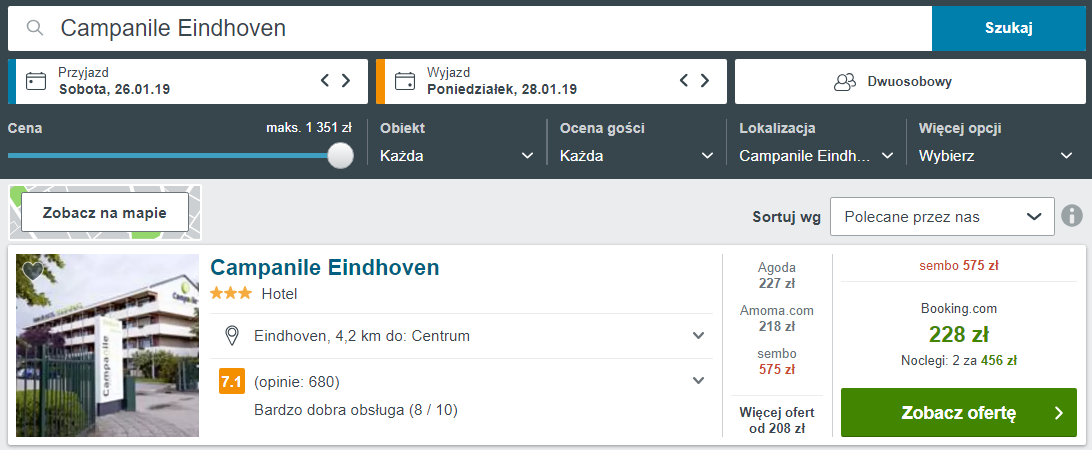Image resolution: width=1092 pixels, height=450 pixels.
Task: Click the Szukaj search button
Action: point(1008,28)
